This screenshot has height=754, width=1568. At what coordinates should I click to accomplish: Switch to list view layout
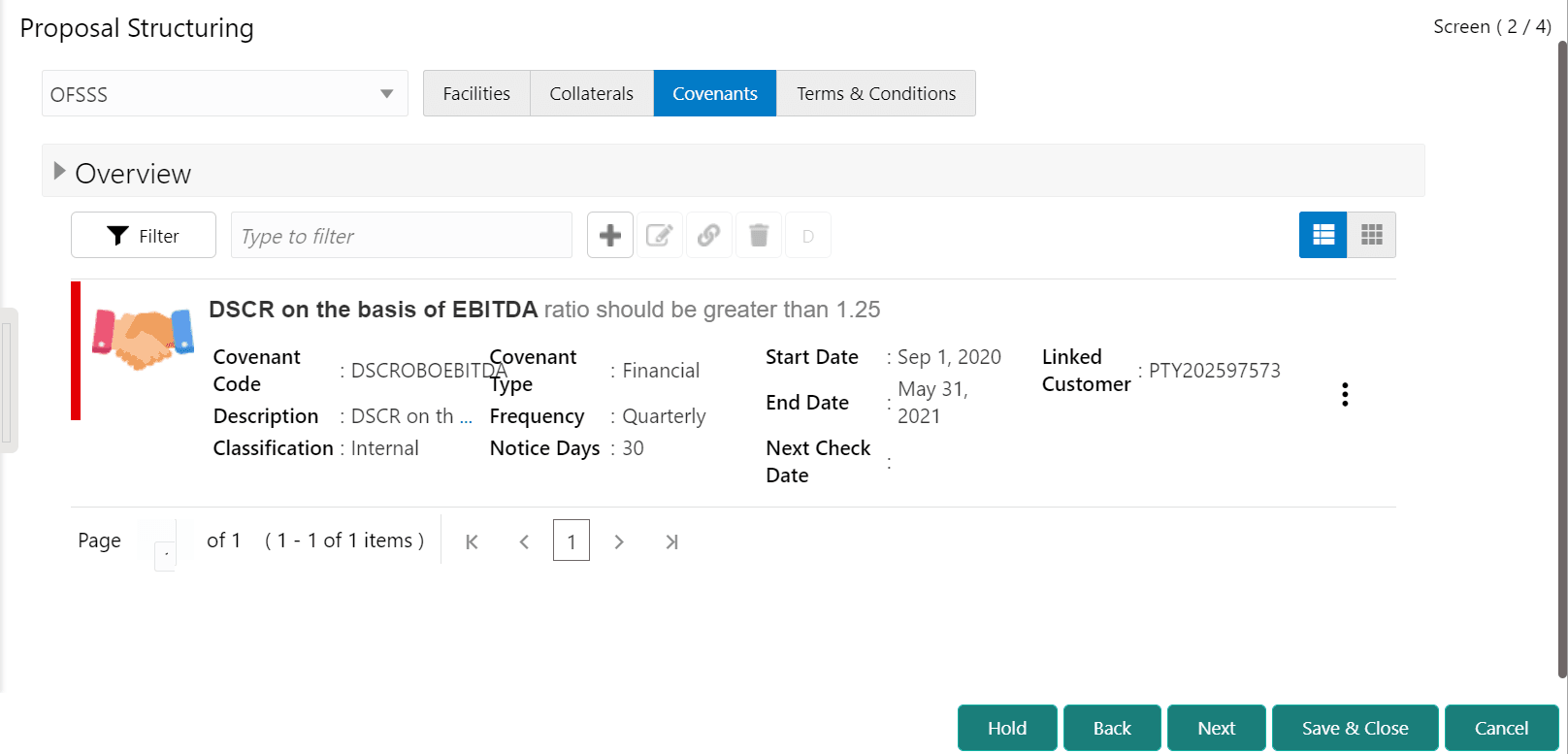[x=1323, y=235]
